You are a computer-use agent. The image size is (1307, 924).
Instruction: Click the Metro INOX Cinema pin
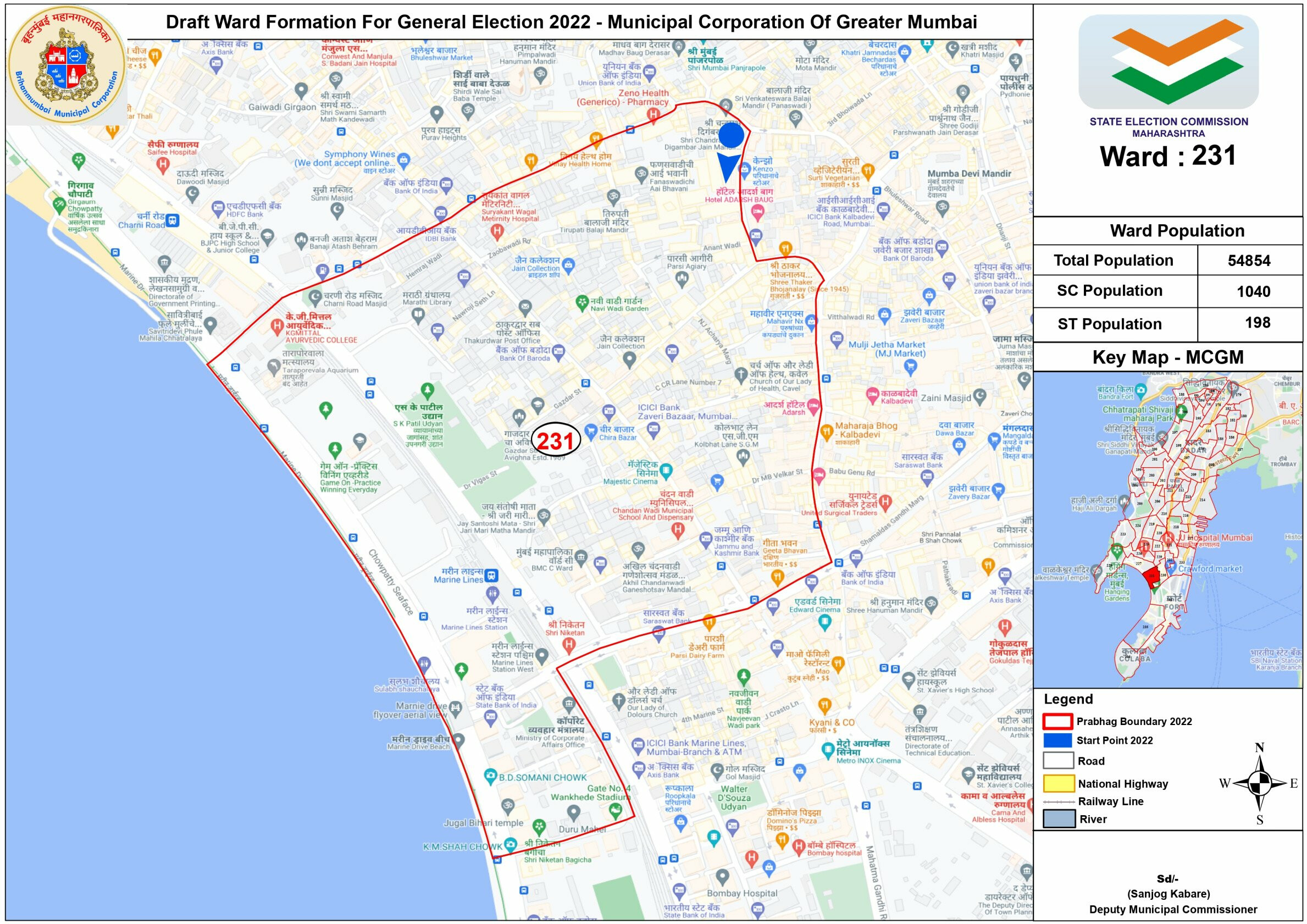tap(828, 750)
